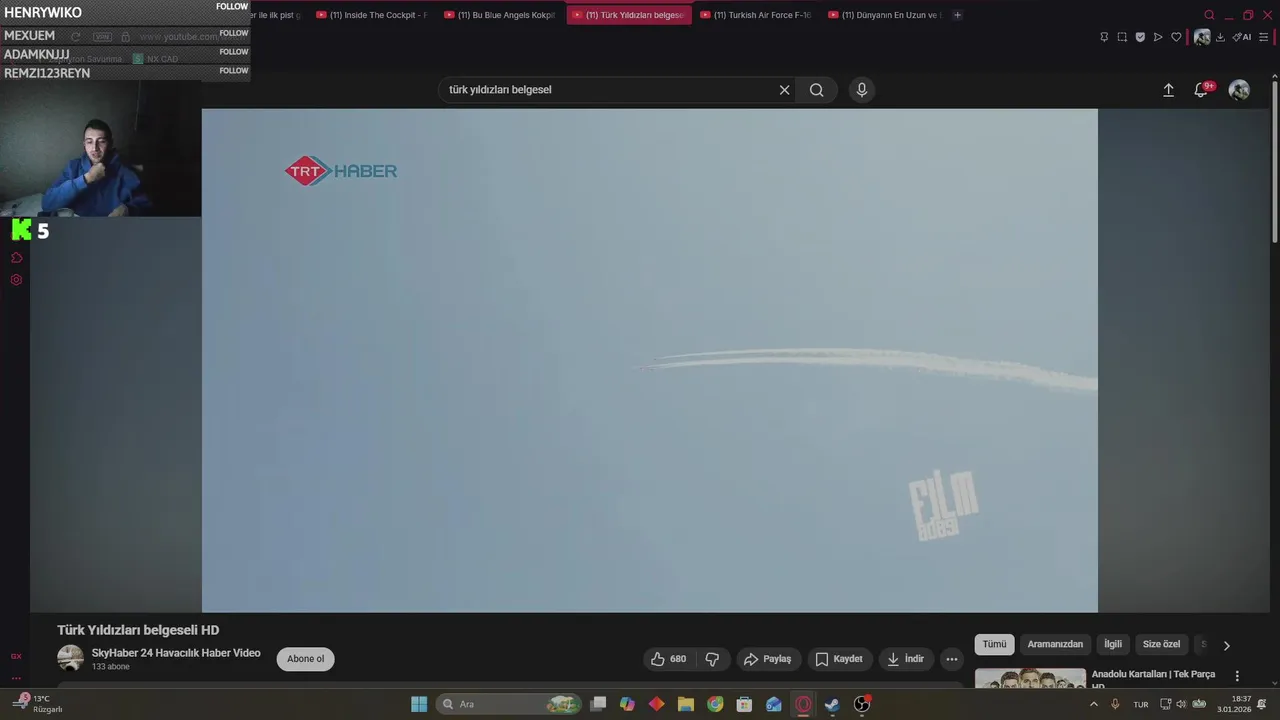Open Google Chrome from the taskbar
The width and height of the screenshot is (1280, 720).
tap(715, 704)
